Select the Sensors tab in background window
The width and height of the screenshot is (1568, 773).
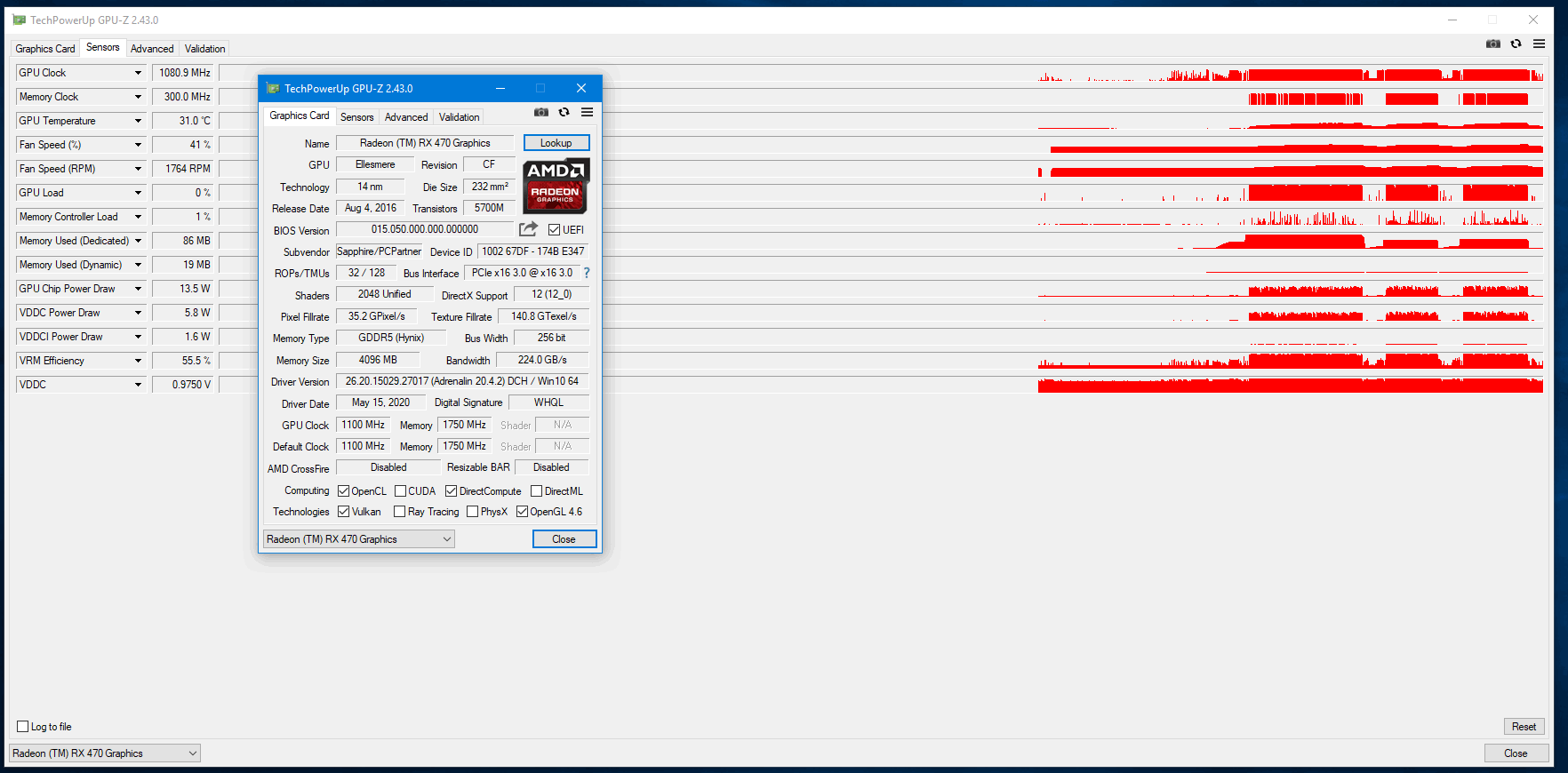(102, 47)
